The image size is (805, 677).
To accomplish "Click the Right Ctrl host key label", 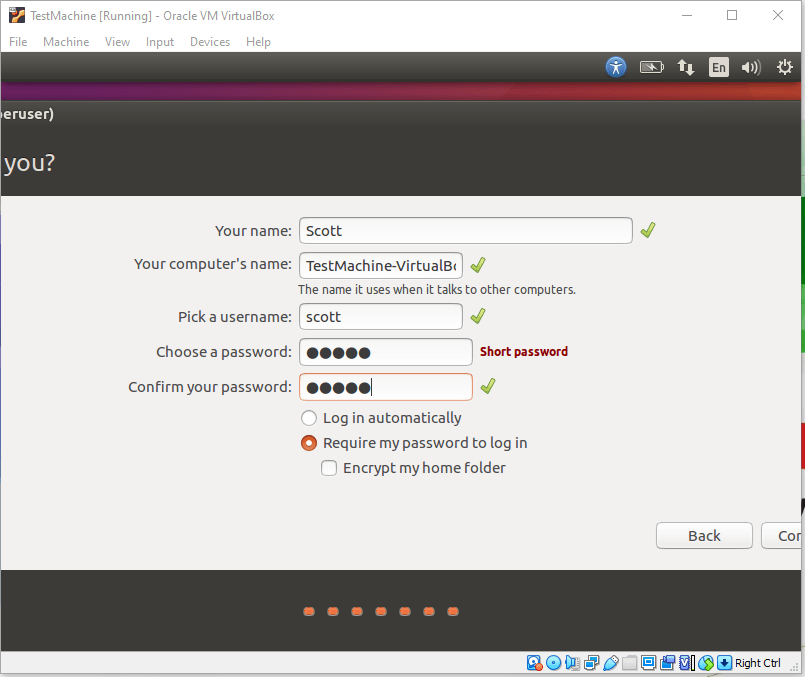I will tap(758, 663).
